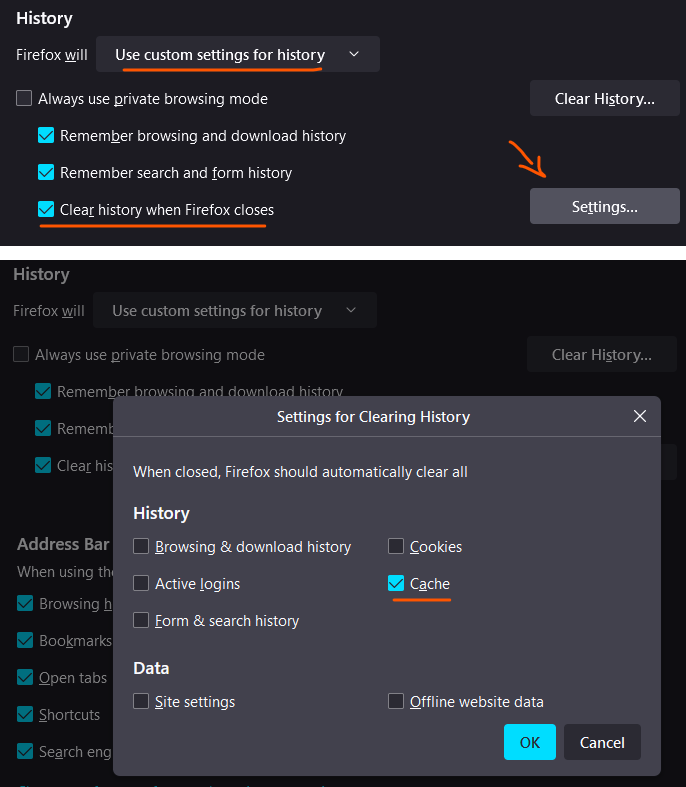Close the Settings for Clearing History dialog

point(639,416)
